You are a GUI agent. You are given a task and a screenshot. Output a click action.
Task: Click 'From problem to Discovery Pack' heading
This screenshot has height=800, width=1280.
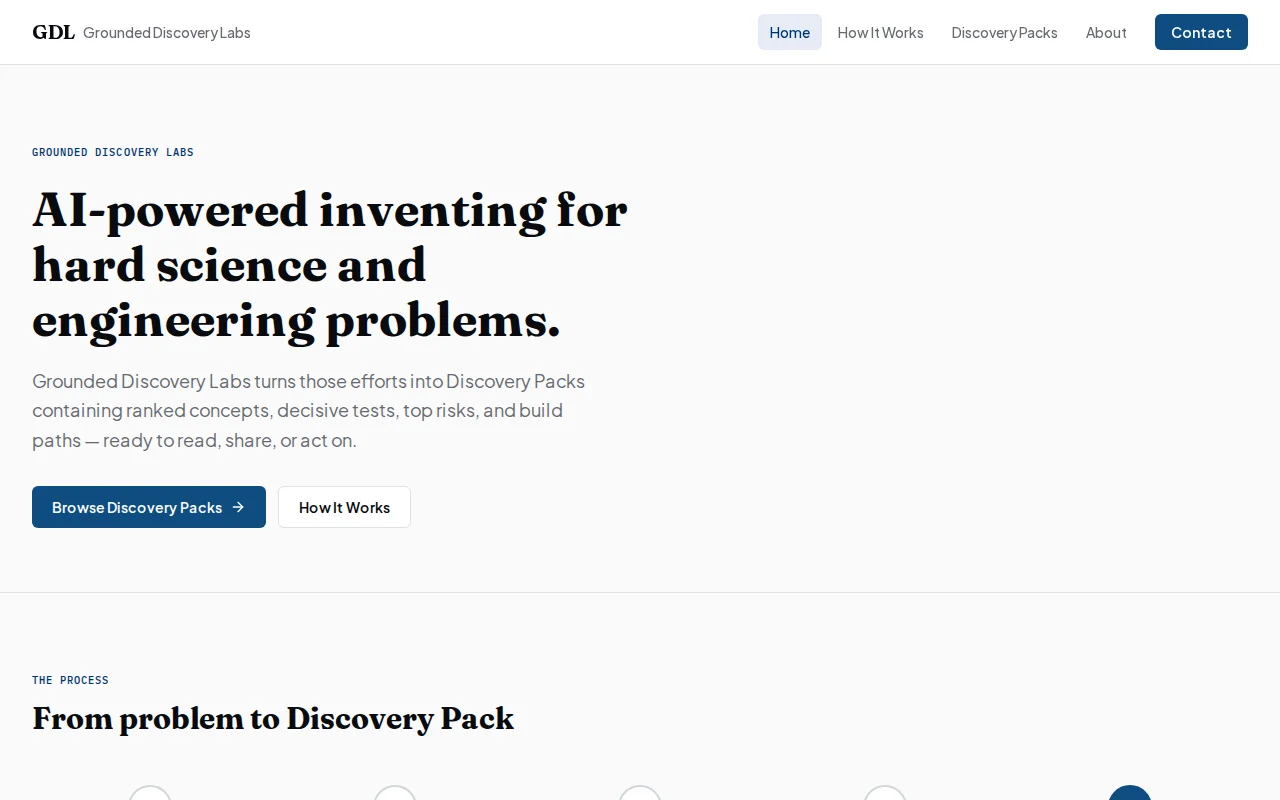point(273,718)
